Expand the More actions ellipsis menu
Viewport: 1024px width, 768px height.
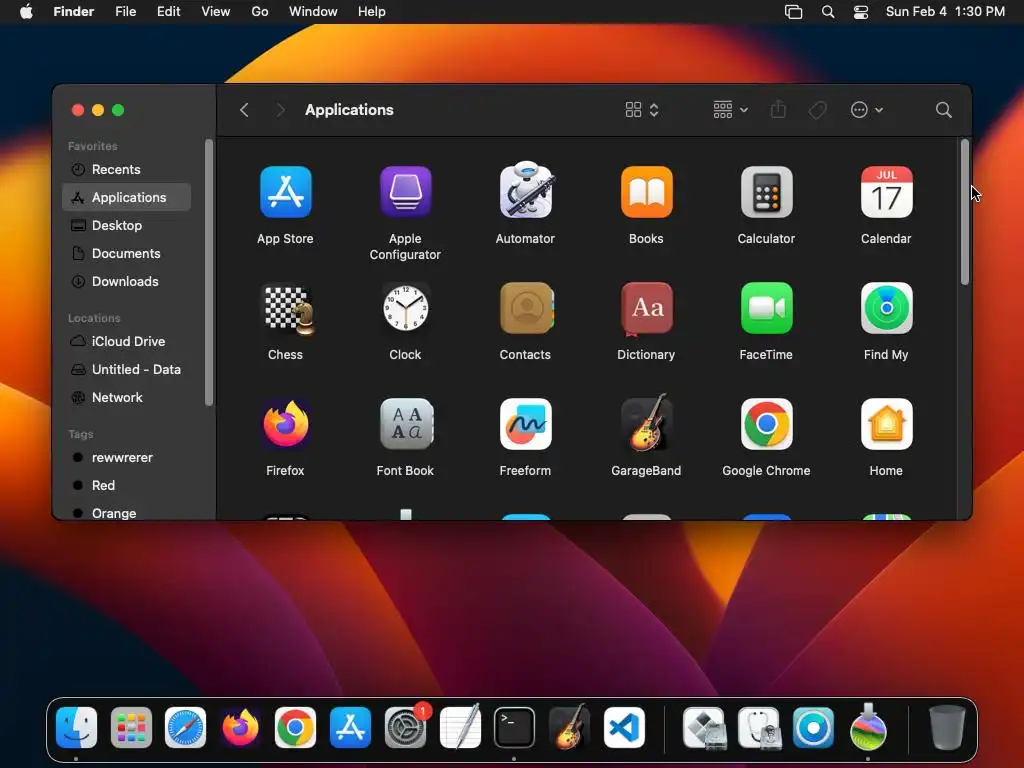coord(867,110)
